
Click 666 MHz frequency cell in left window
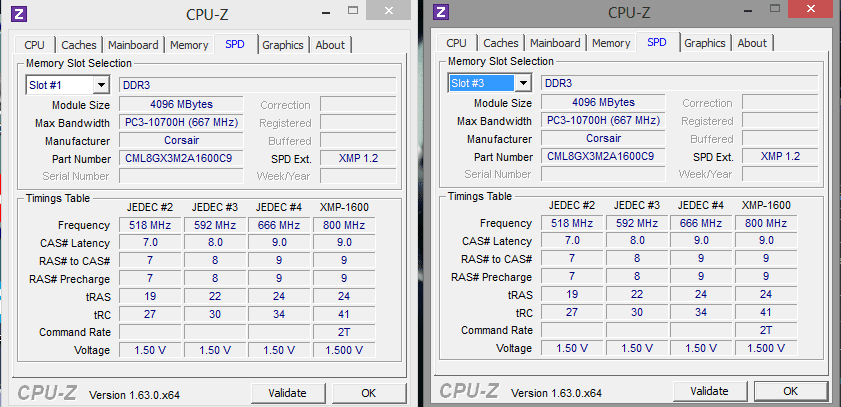tap(279, 225)
